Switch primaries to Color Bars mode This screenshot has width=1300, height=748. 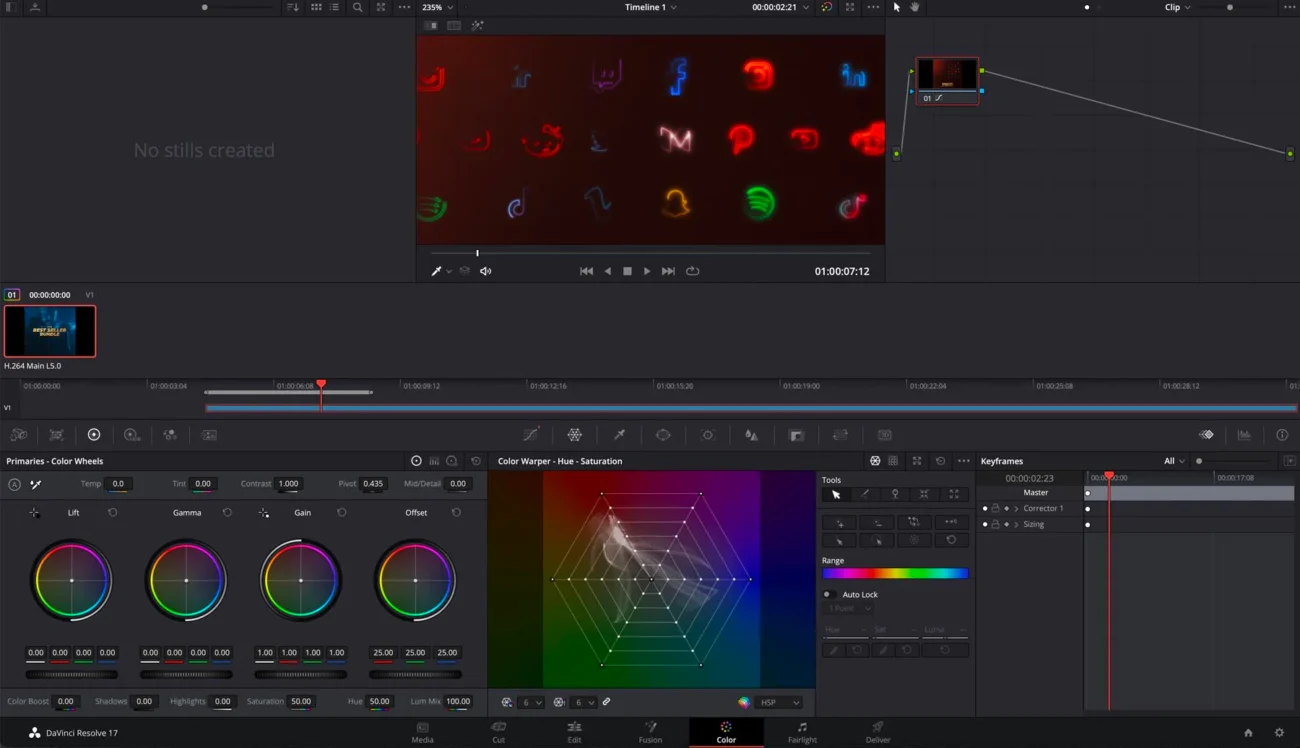434,461
